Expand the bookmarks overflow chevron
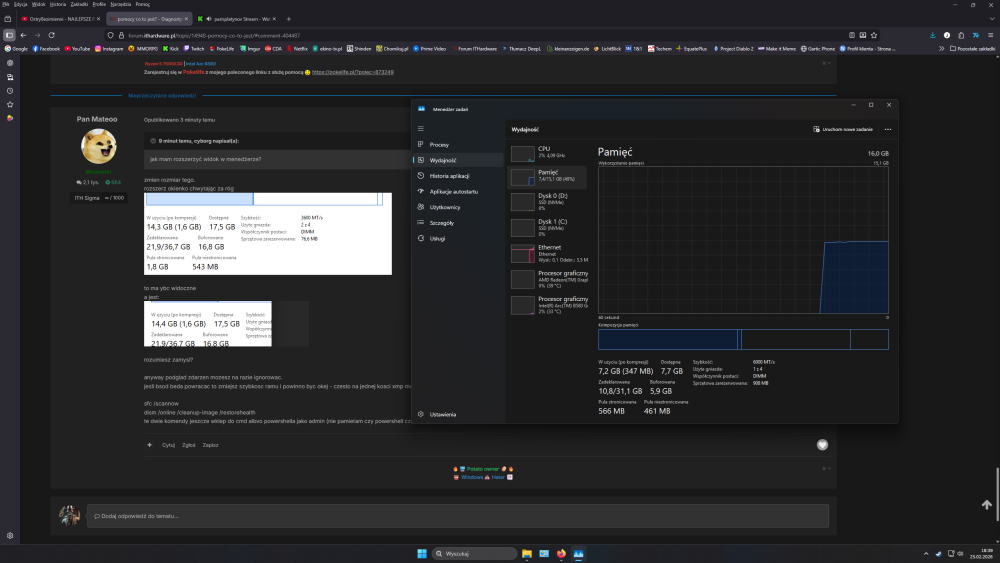This screenshot has width=1000, height=563. pyautogui.click(x=941, y=48)
